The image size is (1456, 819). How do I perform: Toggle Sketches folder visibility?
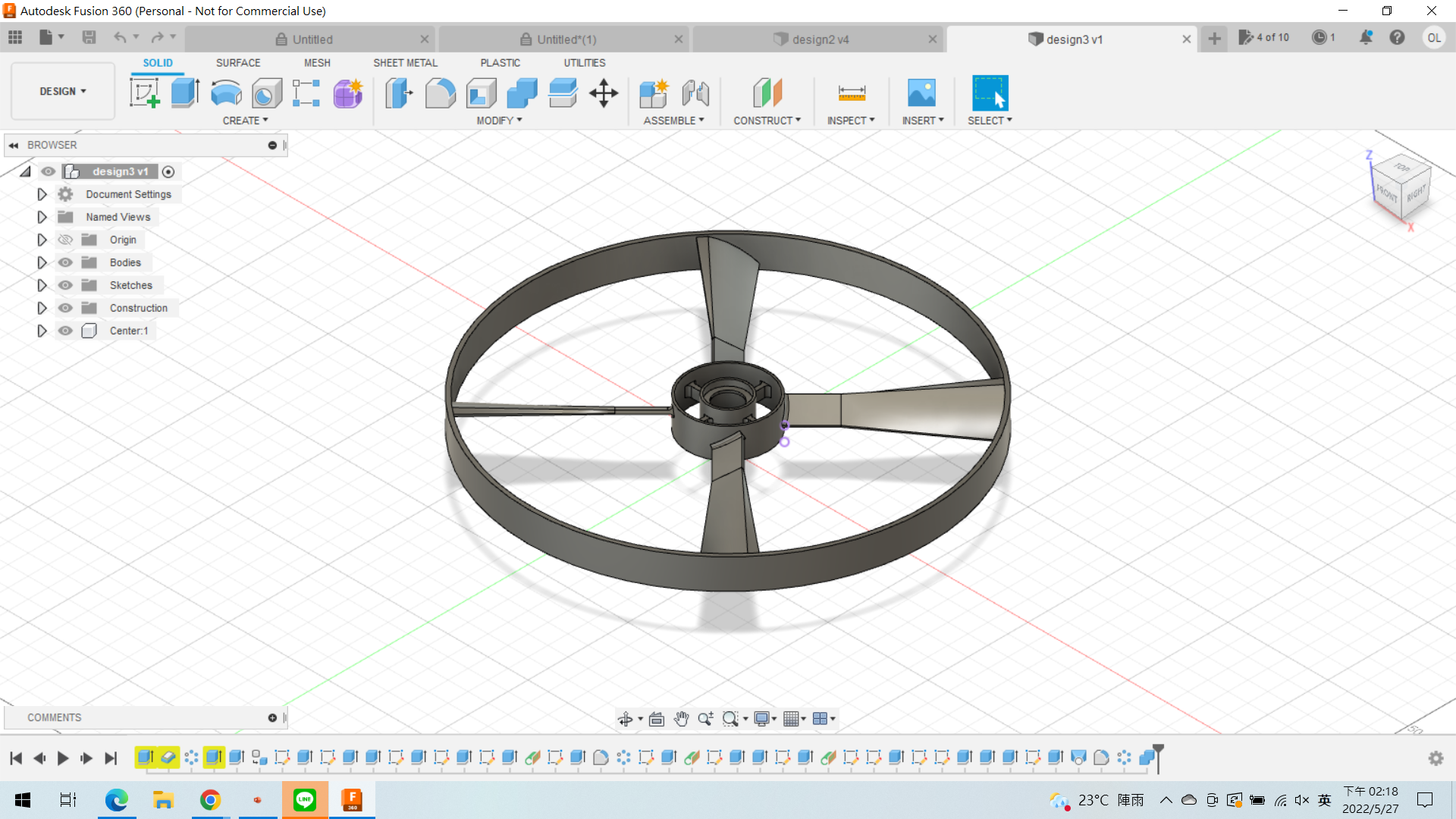click(66, 285)
